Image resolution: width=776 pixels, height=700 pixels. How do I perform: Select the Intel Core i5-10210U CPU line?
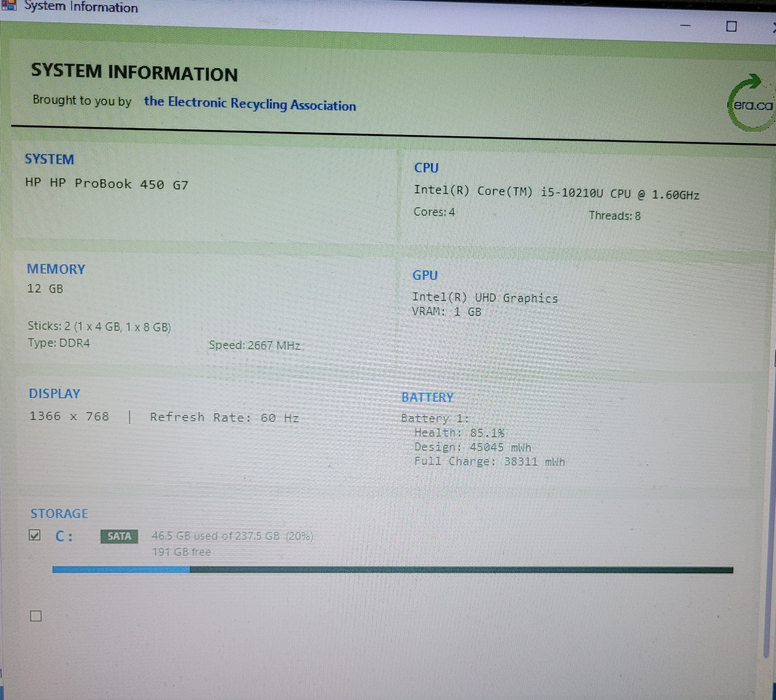[557, 192]
